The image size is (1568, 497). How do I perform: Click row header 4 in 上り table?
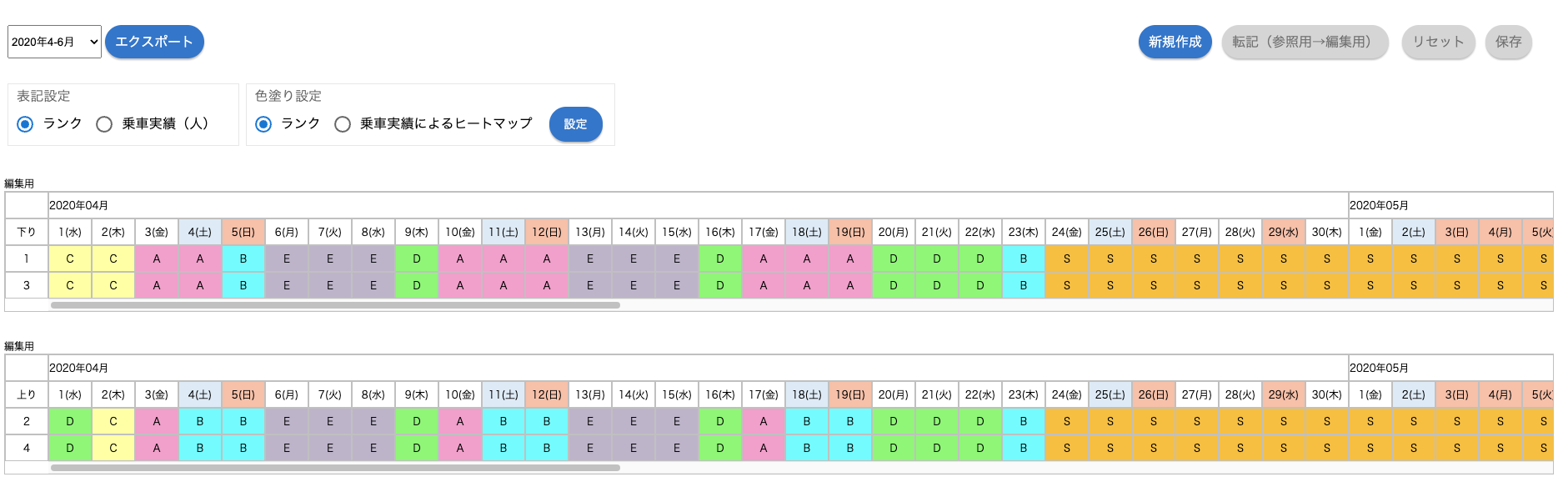(27, 448)
